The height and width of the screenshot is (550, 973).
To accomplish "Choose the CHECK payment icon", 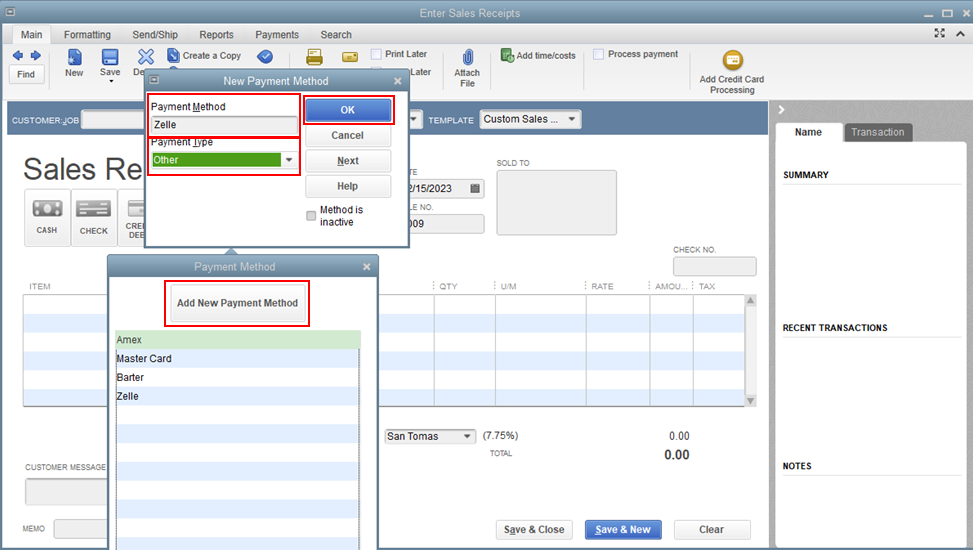I will point(94,217).
